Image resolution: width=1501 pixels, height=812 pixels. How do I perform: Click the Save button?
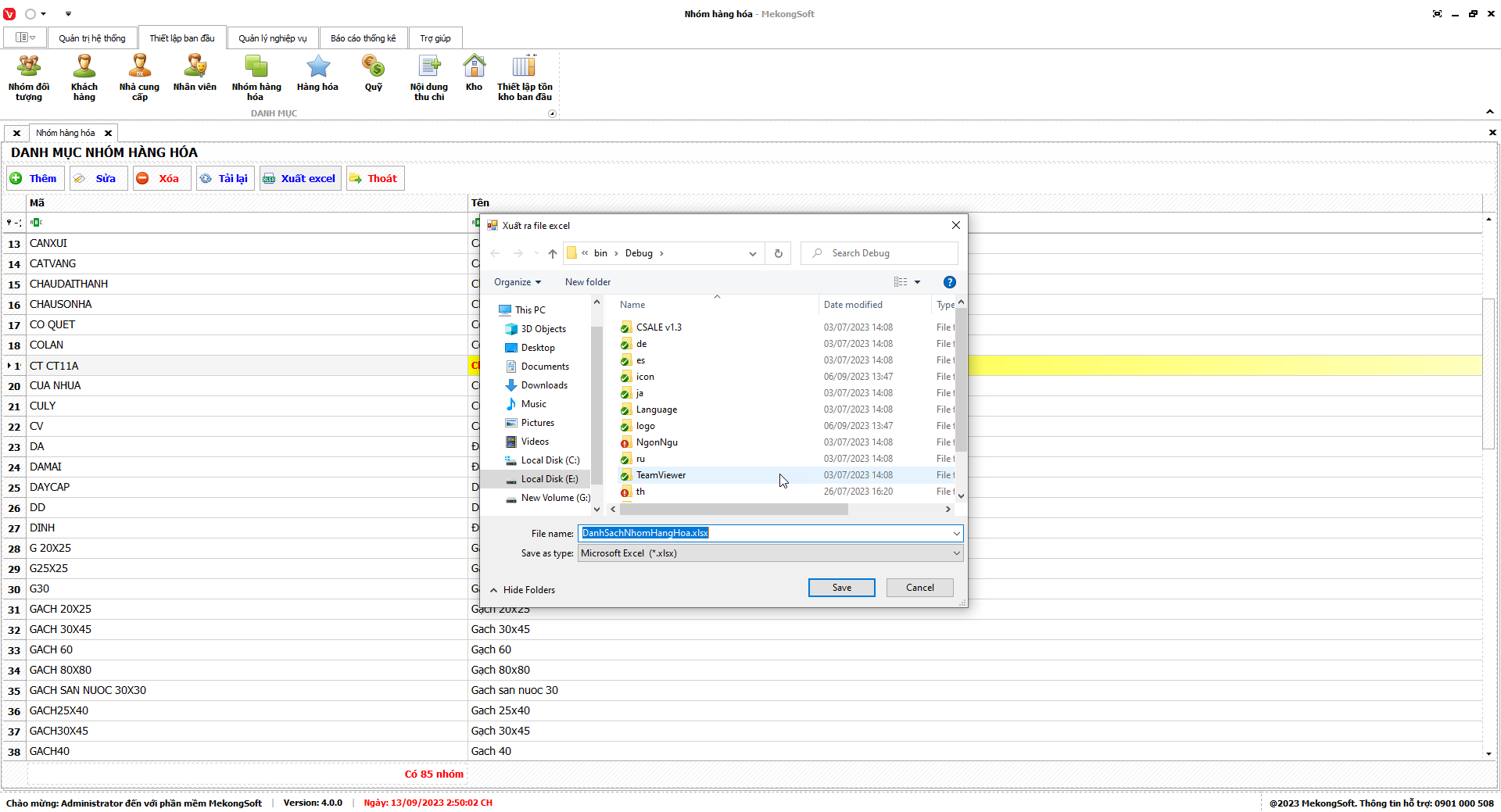pos(841,588)
